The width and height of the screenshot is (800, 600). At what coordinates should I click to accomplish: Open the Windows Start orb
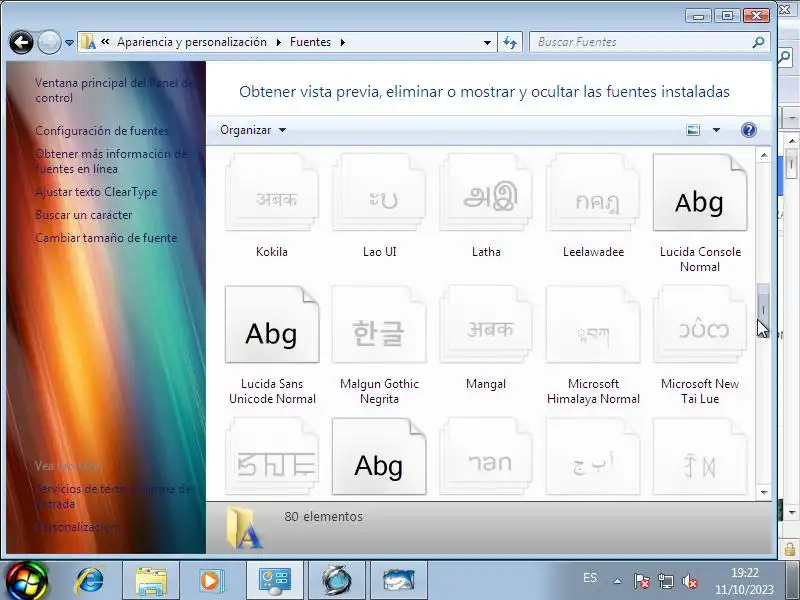click(26, 581)
